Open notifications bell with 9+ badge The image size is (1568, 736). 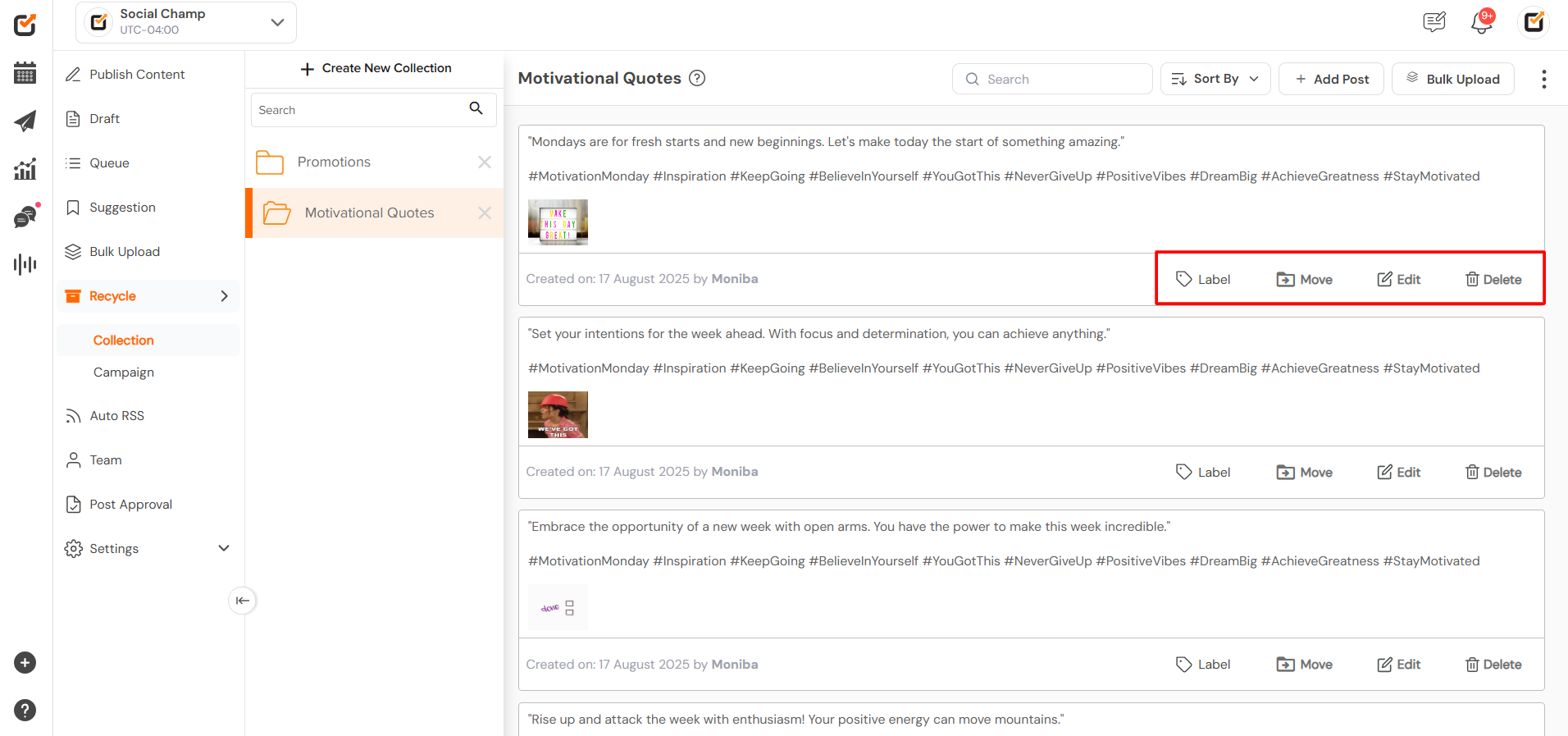click(1482, 22)
